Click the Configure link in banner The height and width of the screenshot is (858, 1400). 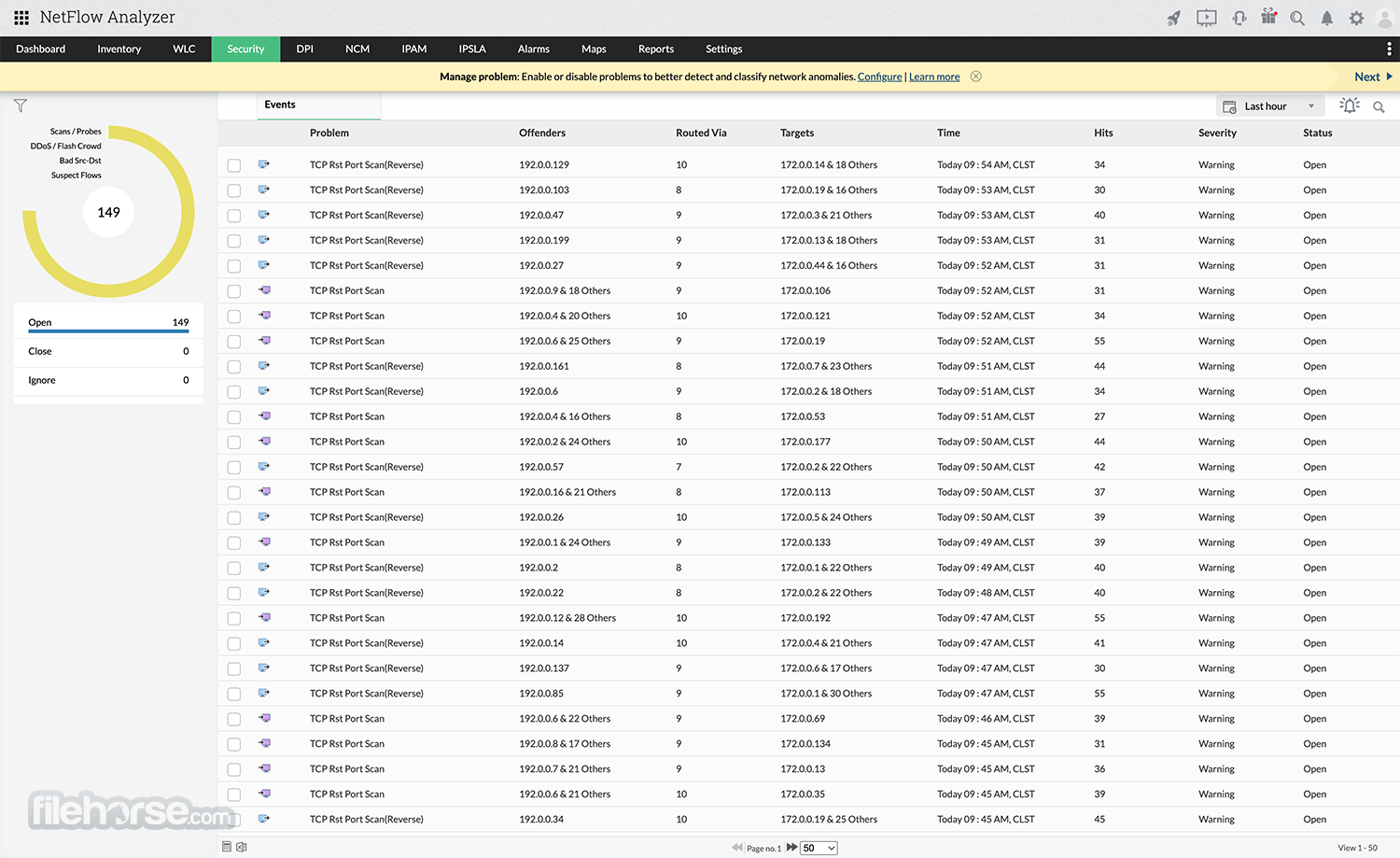879,77
